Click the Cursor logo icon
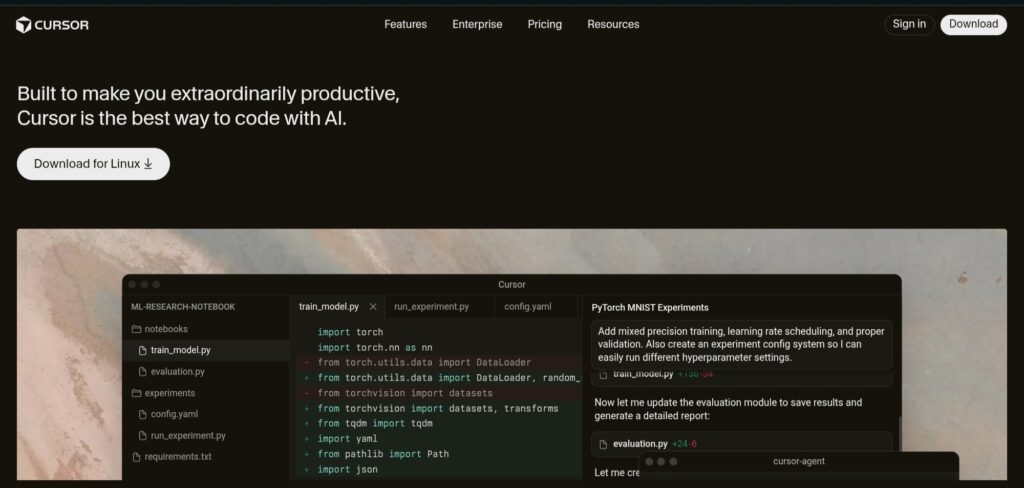The height and width of the screenshot is (488, 1024). tap(24, 25)
